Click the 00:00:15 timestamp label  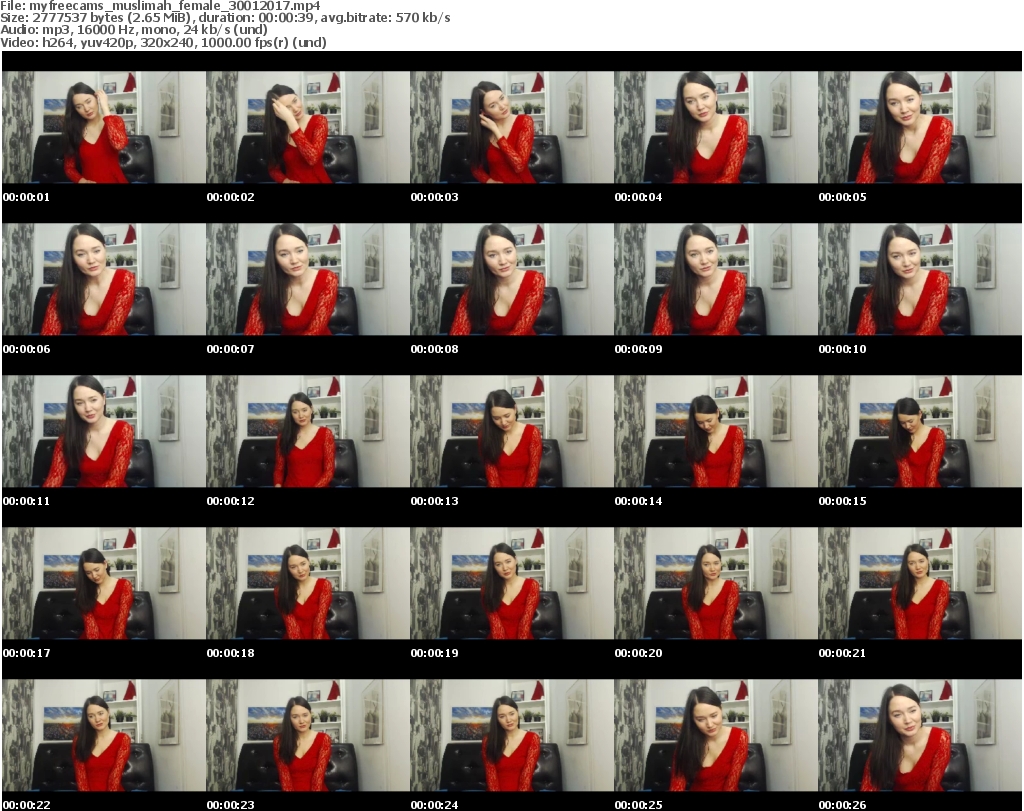point(842,501)
